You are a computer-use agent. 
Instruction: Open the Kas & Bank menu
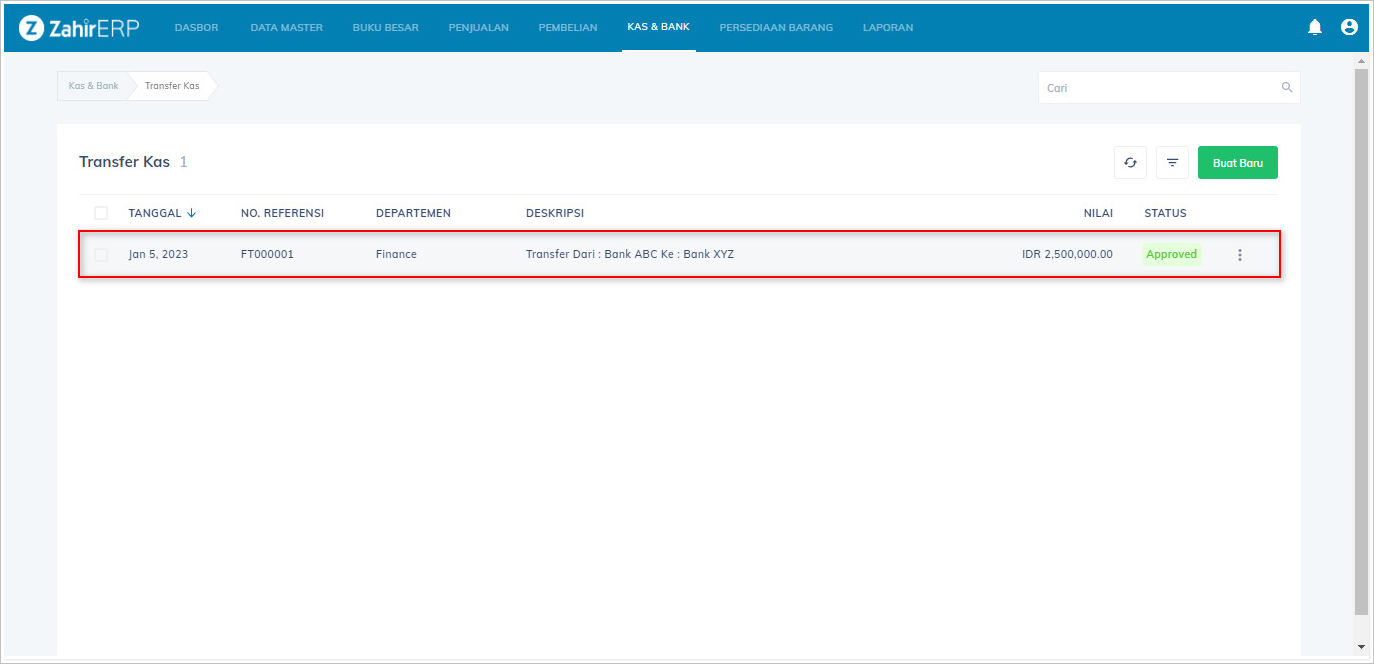658,27
